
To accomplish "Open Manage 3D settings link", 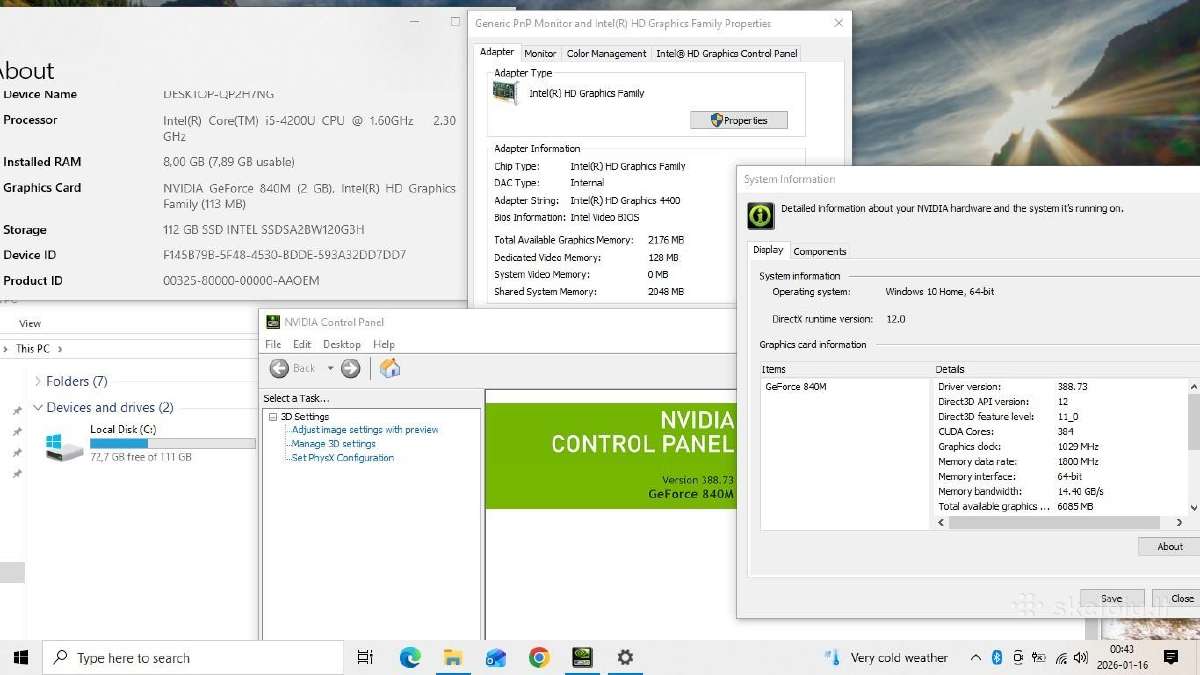I will (333, 444).
